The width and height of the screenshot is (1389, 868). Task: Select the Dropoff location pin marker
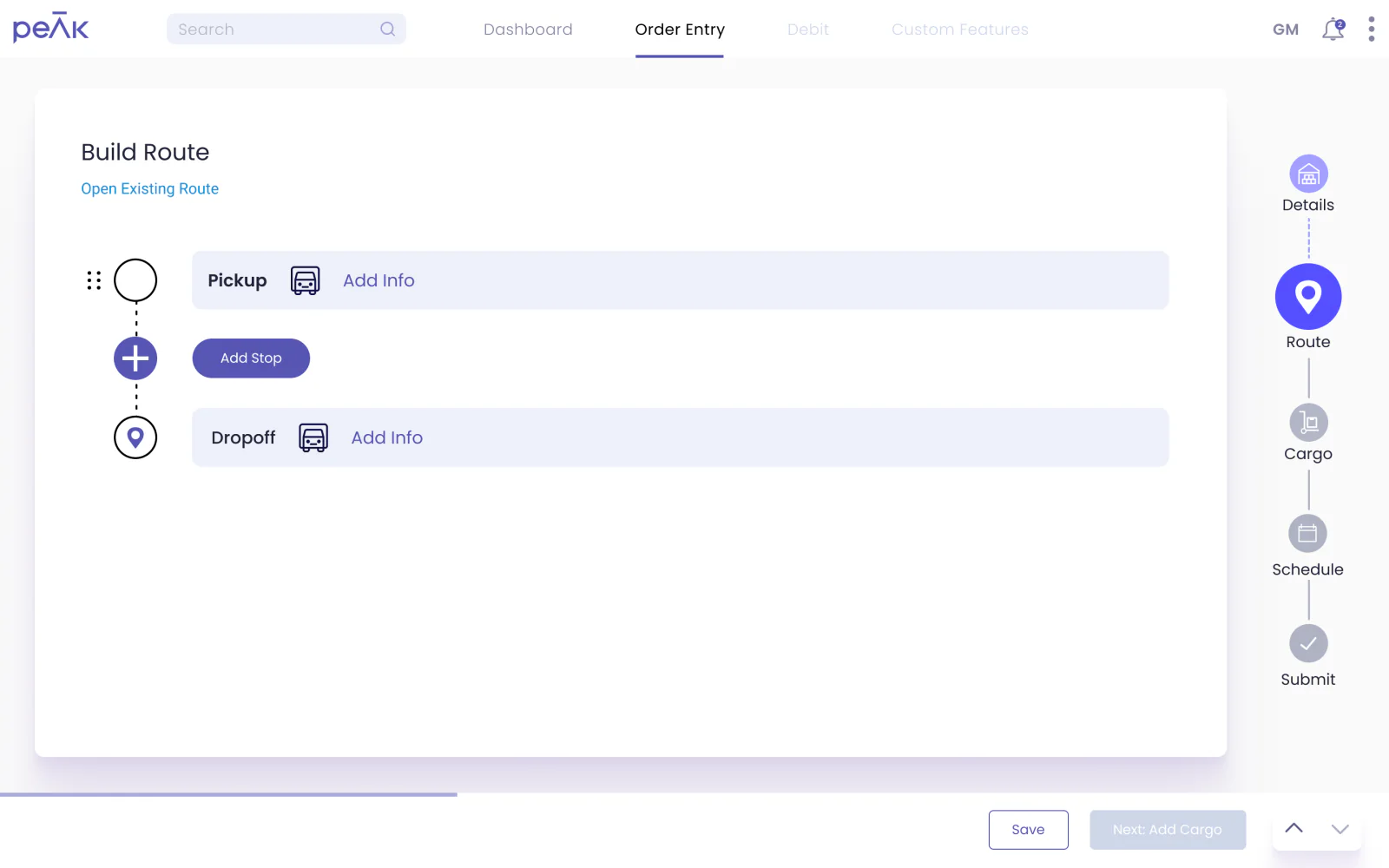pyautogui.click(x=135, y=437)
